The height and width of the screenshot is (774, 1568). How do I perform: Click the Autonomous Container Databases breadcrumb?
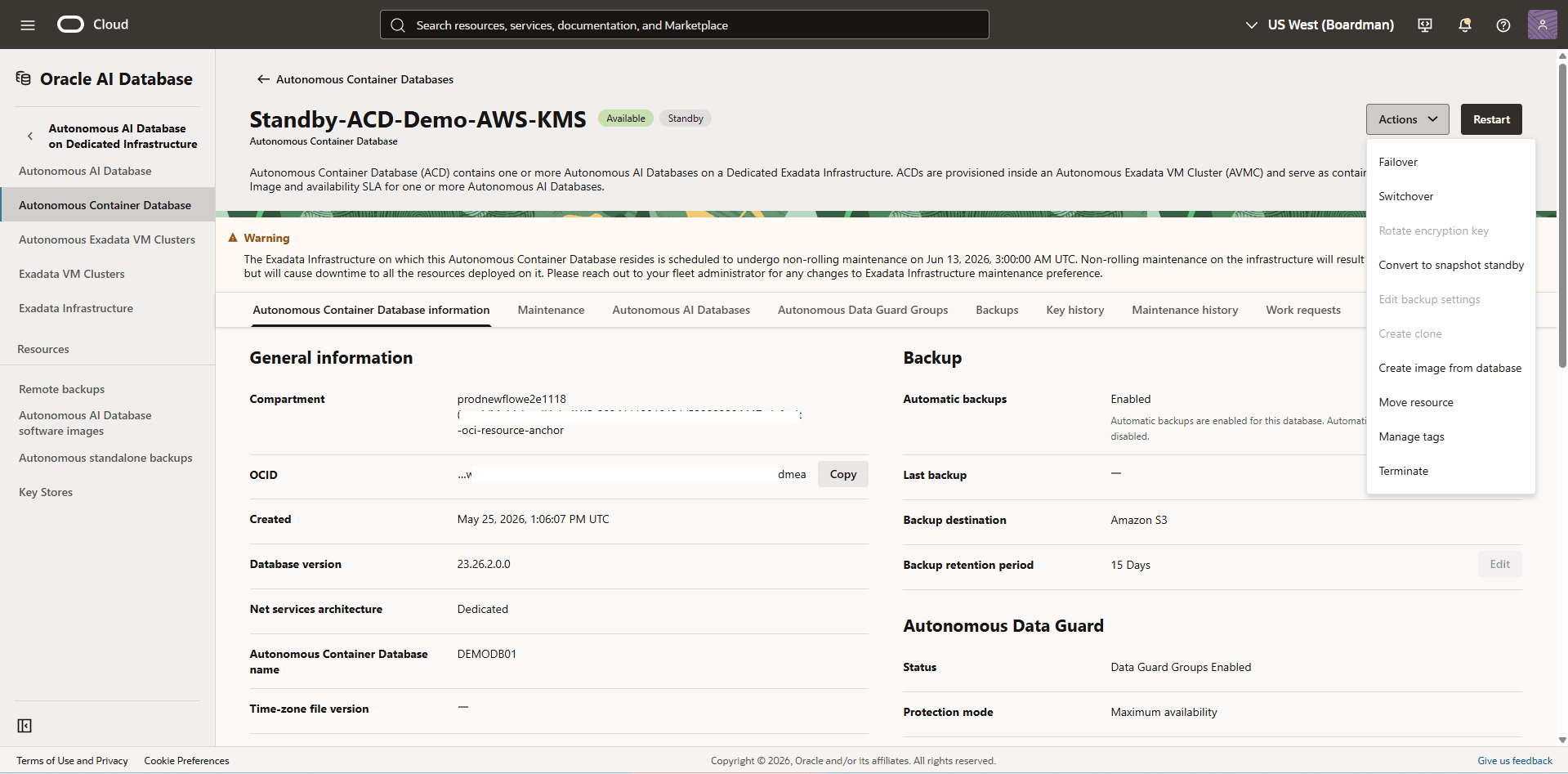tap(364, 79)
